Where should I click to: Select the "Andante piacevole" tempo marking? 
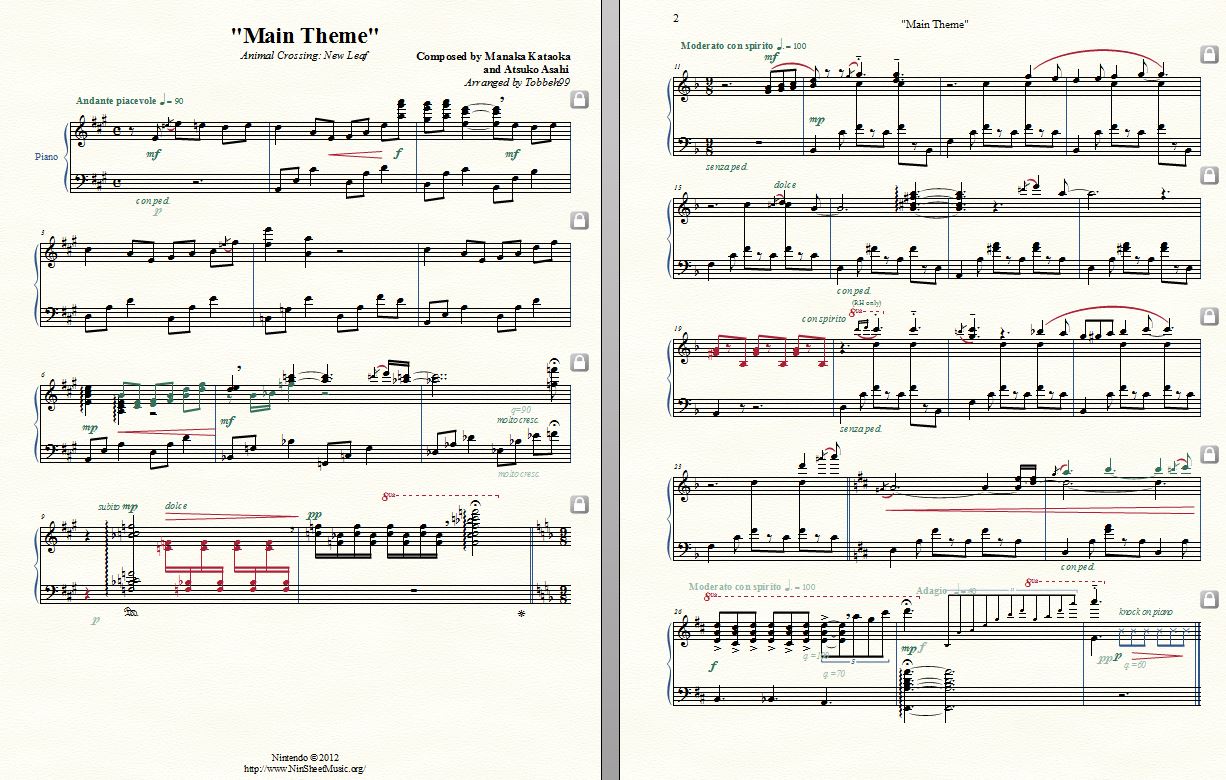[114, 101]
